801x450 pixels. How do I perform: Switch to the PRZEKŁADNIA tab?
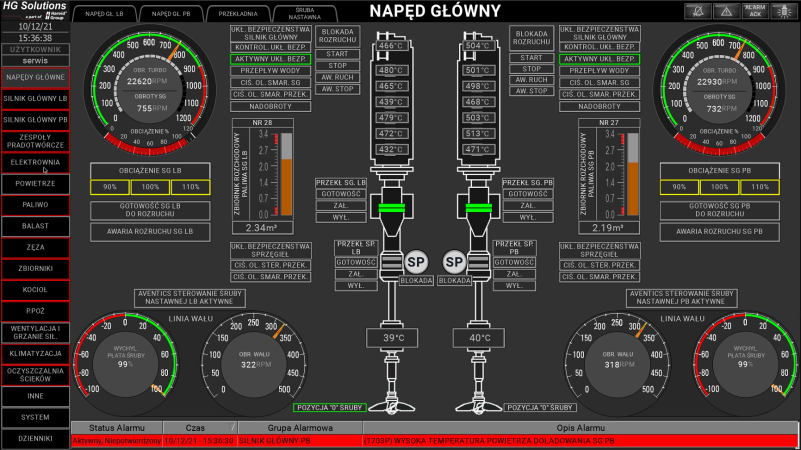pos(238,14)
